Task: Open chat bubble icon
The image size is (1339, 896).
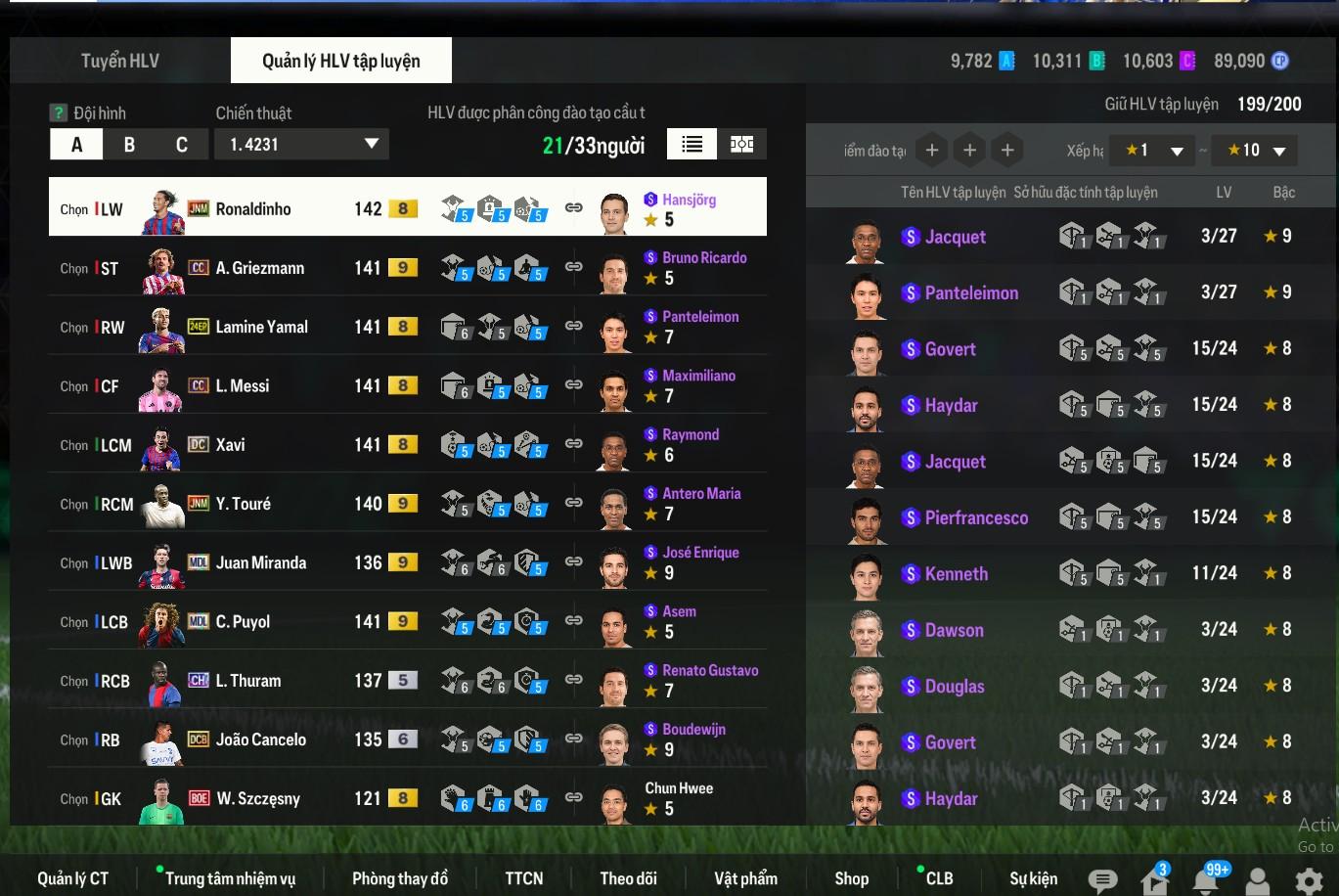Action: click(x=1102, y=880)
